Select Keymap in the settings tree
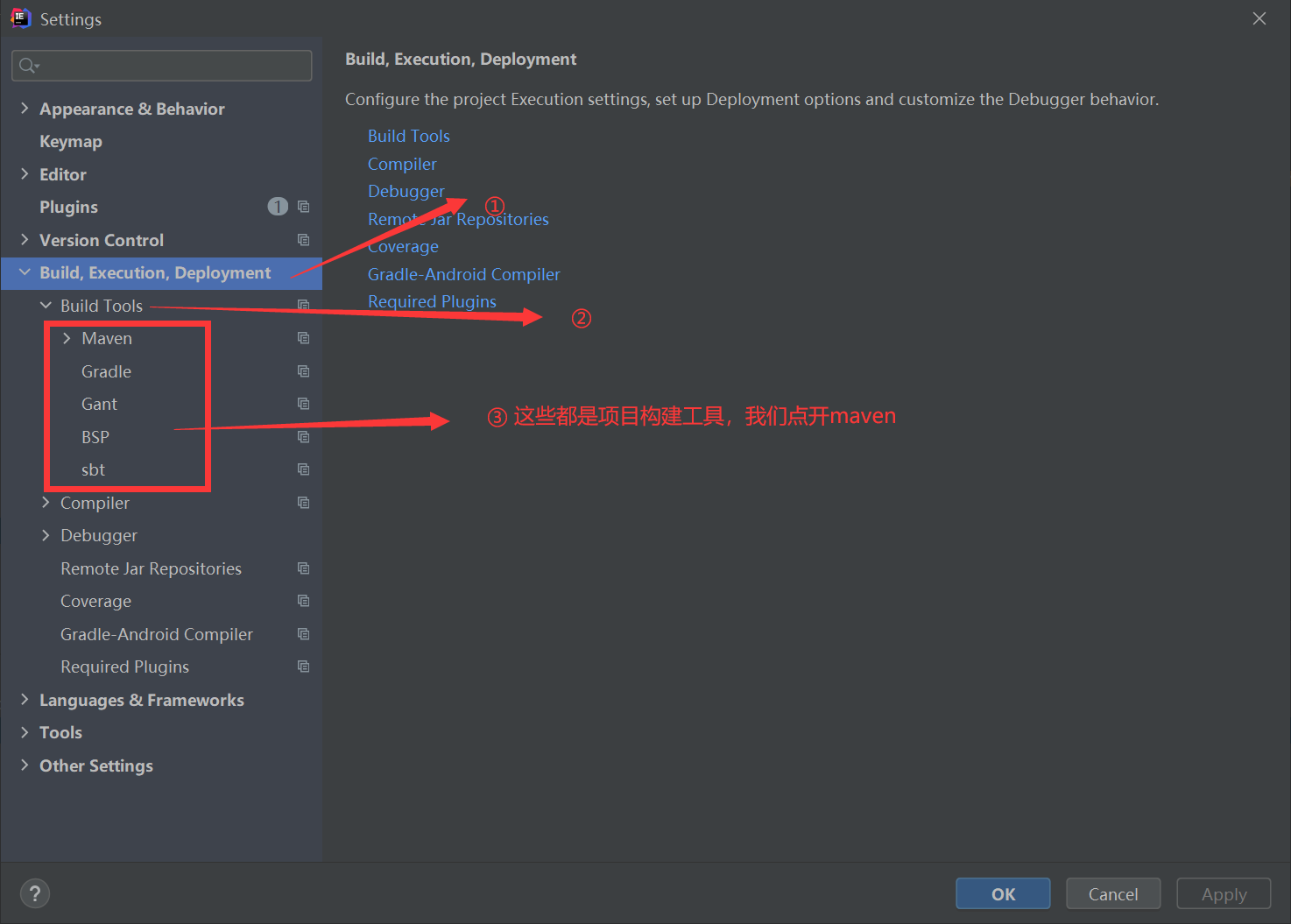This screenshot has width=1291, height=924. coord(71,141)
